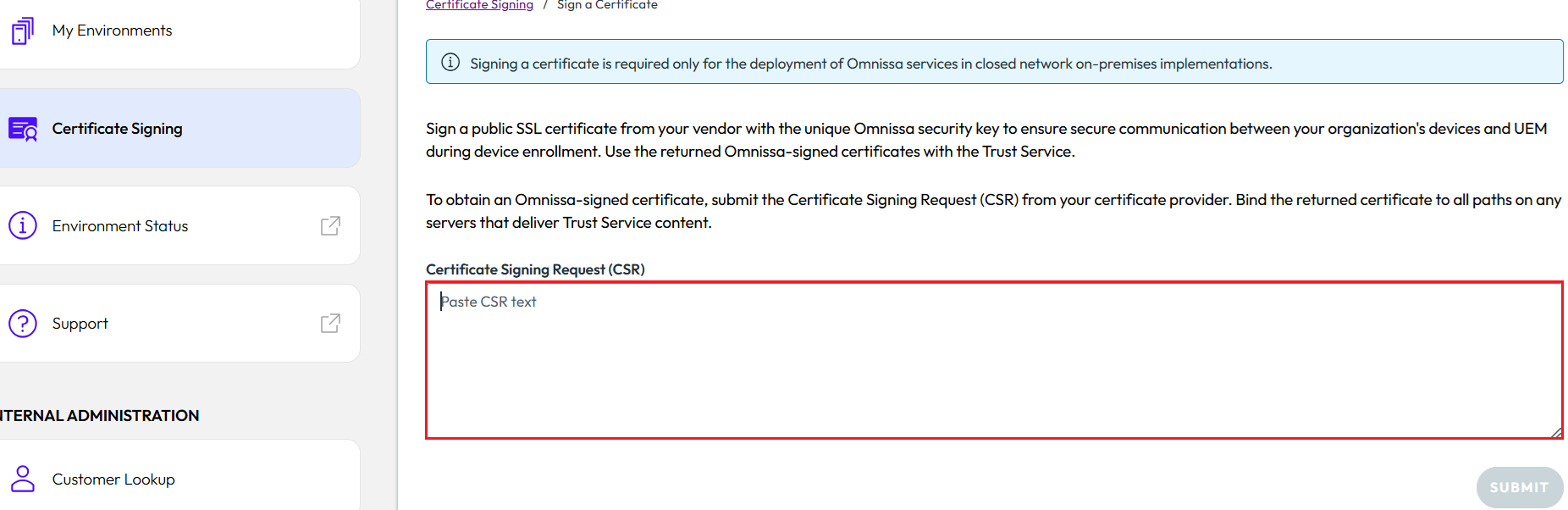The width and height of the screenshot is (1568, 510).
Task: Click the My Environments stacked-panels icon
Action: click(x=22, y=30)
